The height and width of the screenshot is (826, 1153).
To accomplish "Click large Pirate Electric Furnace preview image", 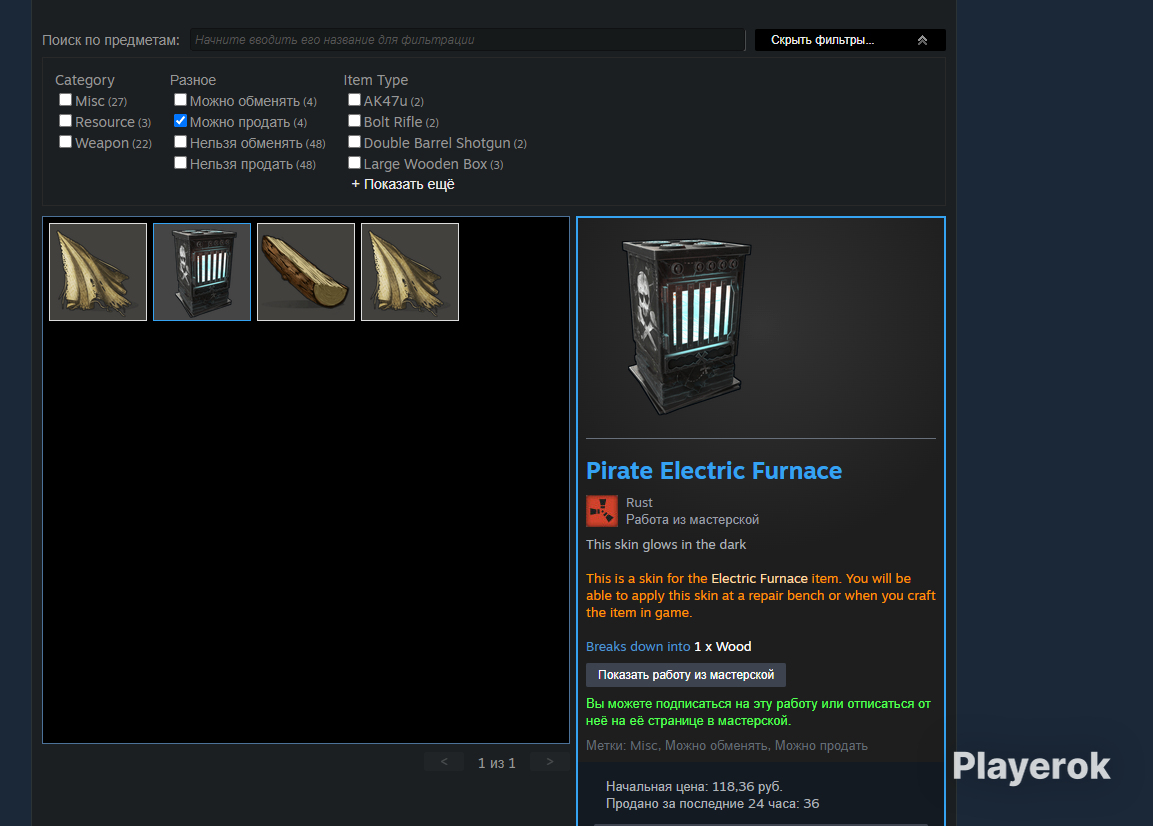I will click(687, 326).
